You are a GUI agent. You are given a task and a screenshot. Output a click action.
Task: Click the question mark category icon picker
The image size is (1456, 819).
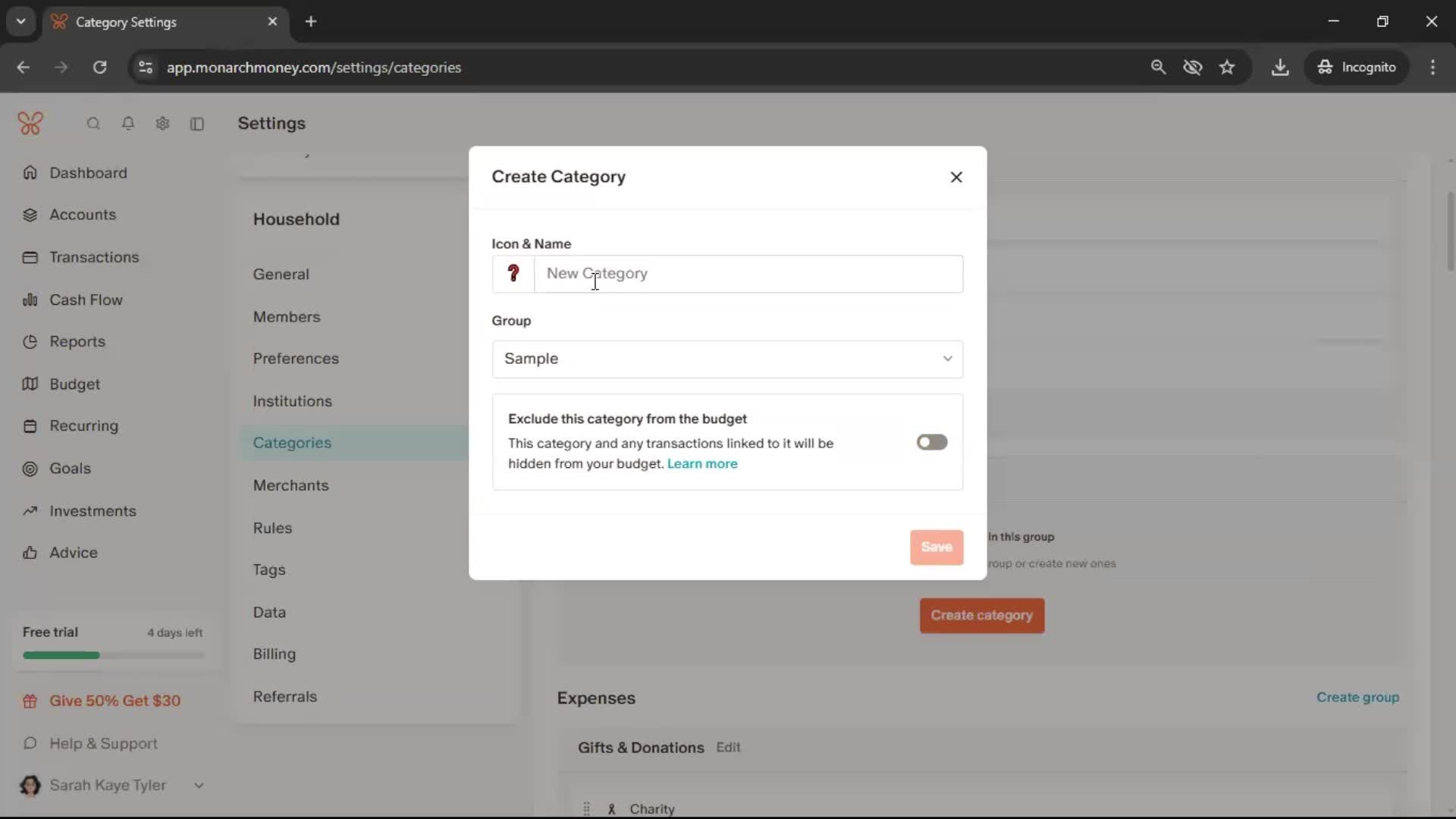click(x=513, y=274)
